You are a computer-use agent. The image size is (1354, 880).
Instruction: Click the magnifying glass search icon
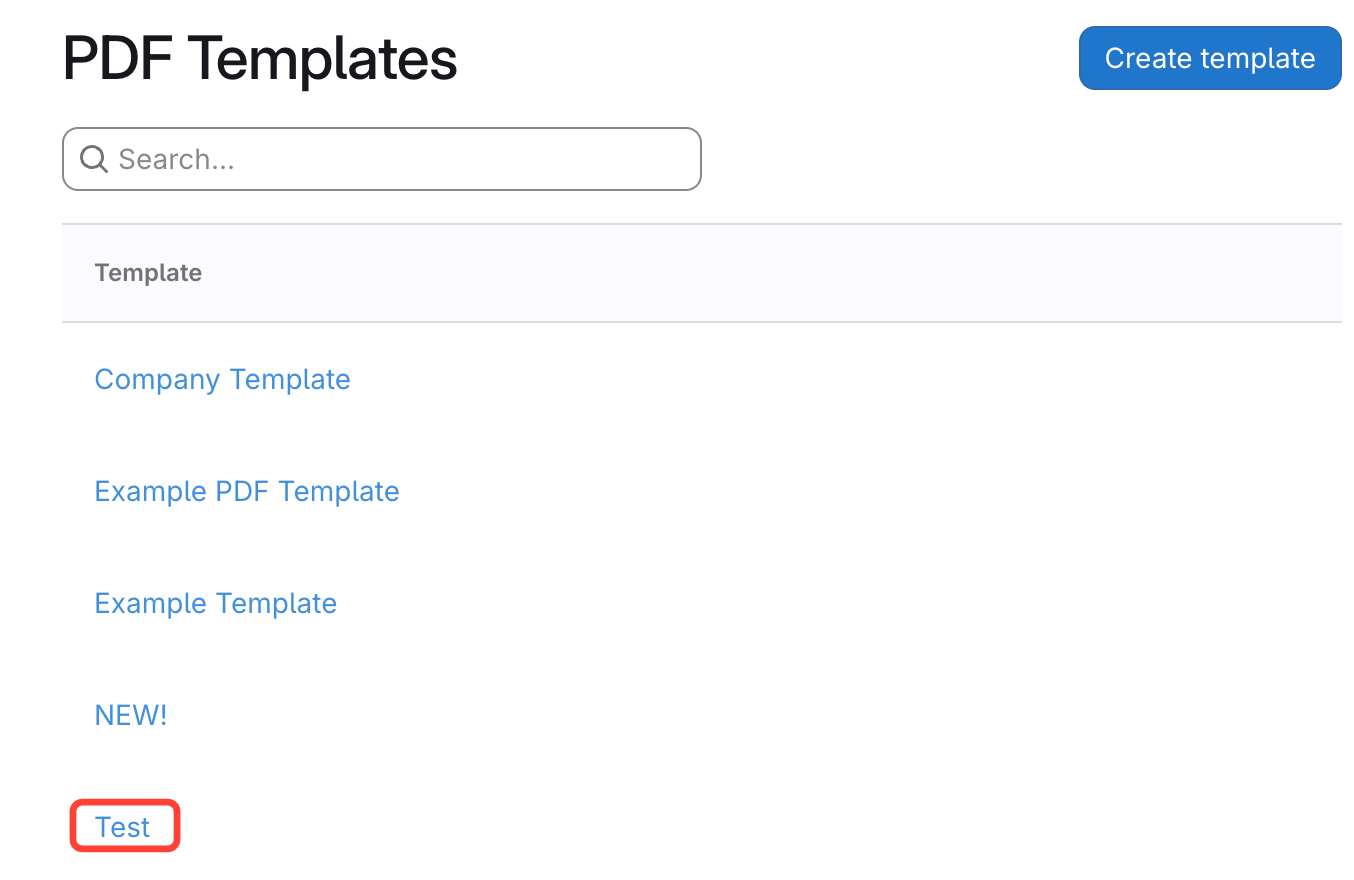click(x=94, y=159)
